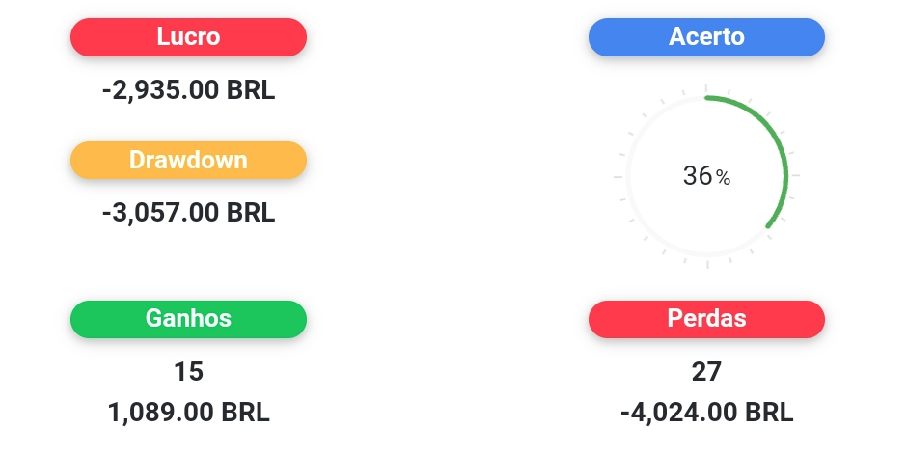
Task: Click the 1,089.00 BRL gains total
Action: (188, 413)
